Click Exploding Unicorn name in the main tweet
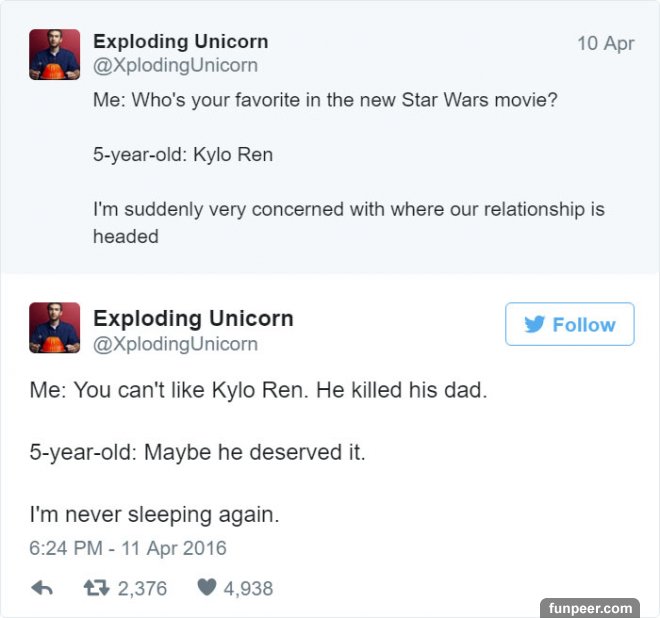Viewport: 660px width, 618px height. 193,318
